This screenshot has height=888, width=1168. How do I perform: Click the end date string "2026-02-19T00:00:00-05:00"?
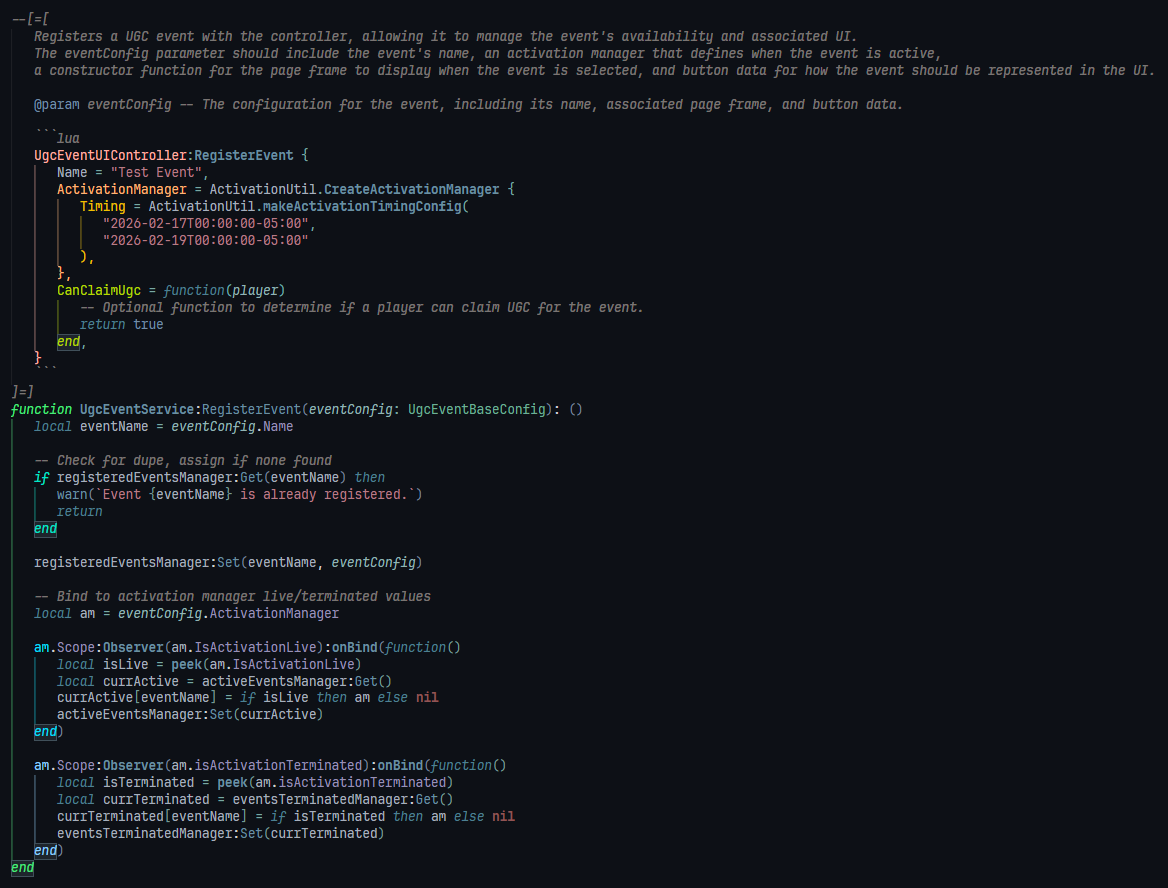(206, 240)
